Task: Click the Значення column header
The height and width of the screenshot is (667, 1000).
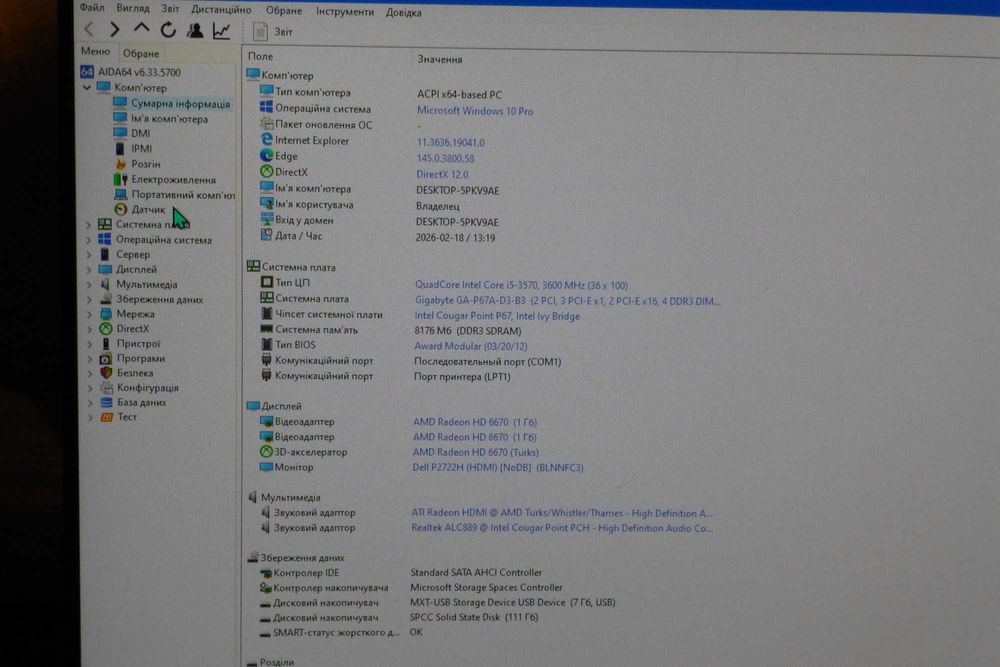Action: click(x=440, y=59)
